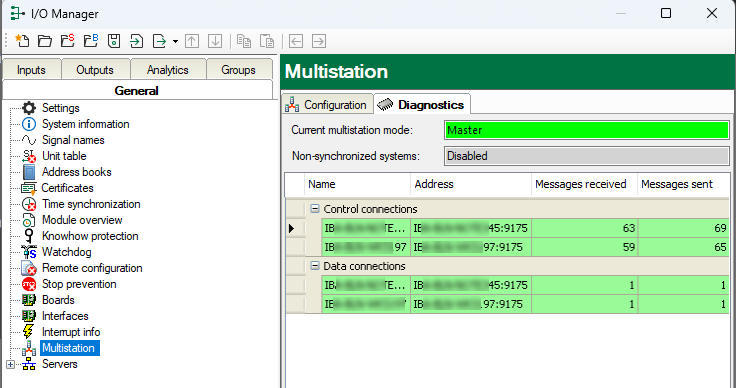736x388 pixels.
Task: Click the left arrow navigation icon
Action: click(296, 41)
